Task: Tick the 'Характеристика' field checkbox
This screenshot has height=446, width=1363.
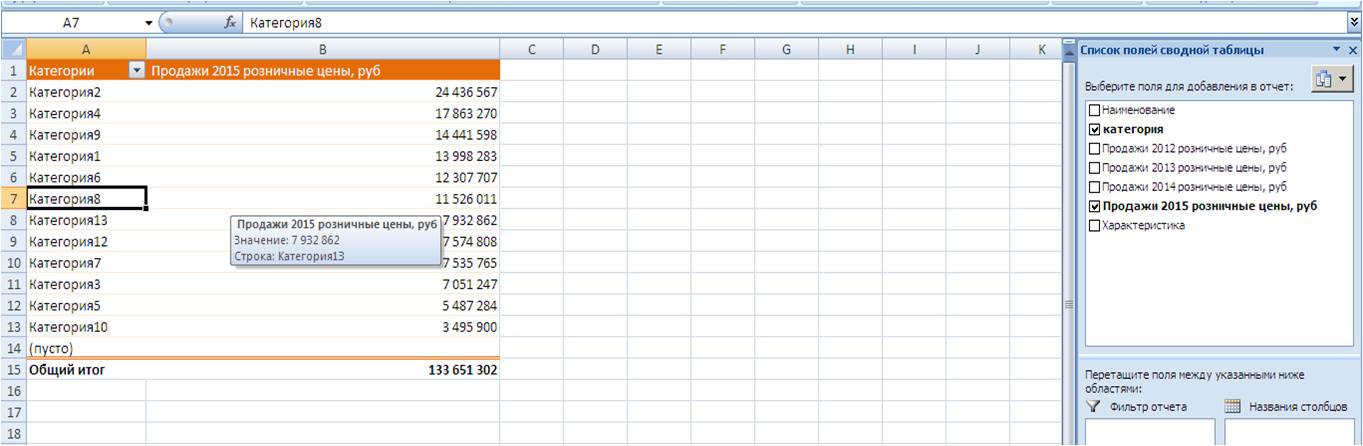Action: click(1094, 226)
